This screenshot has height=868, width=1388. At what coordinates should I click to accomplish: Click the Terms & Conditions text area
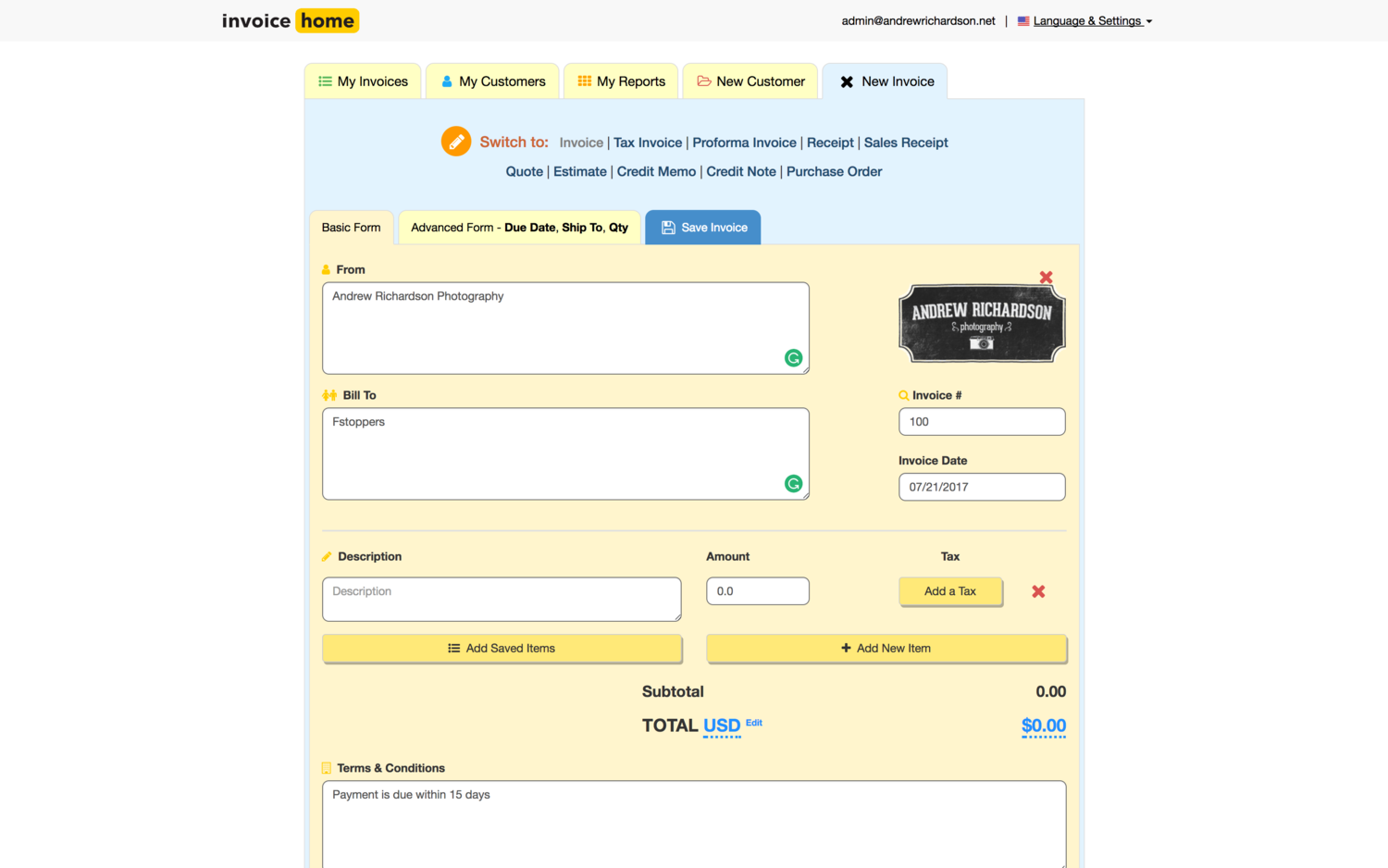(x=694, y=825)
